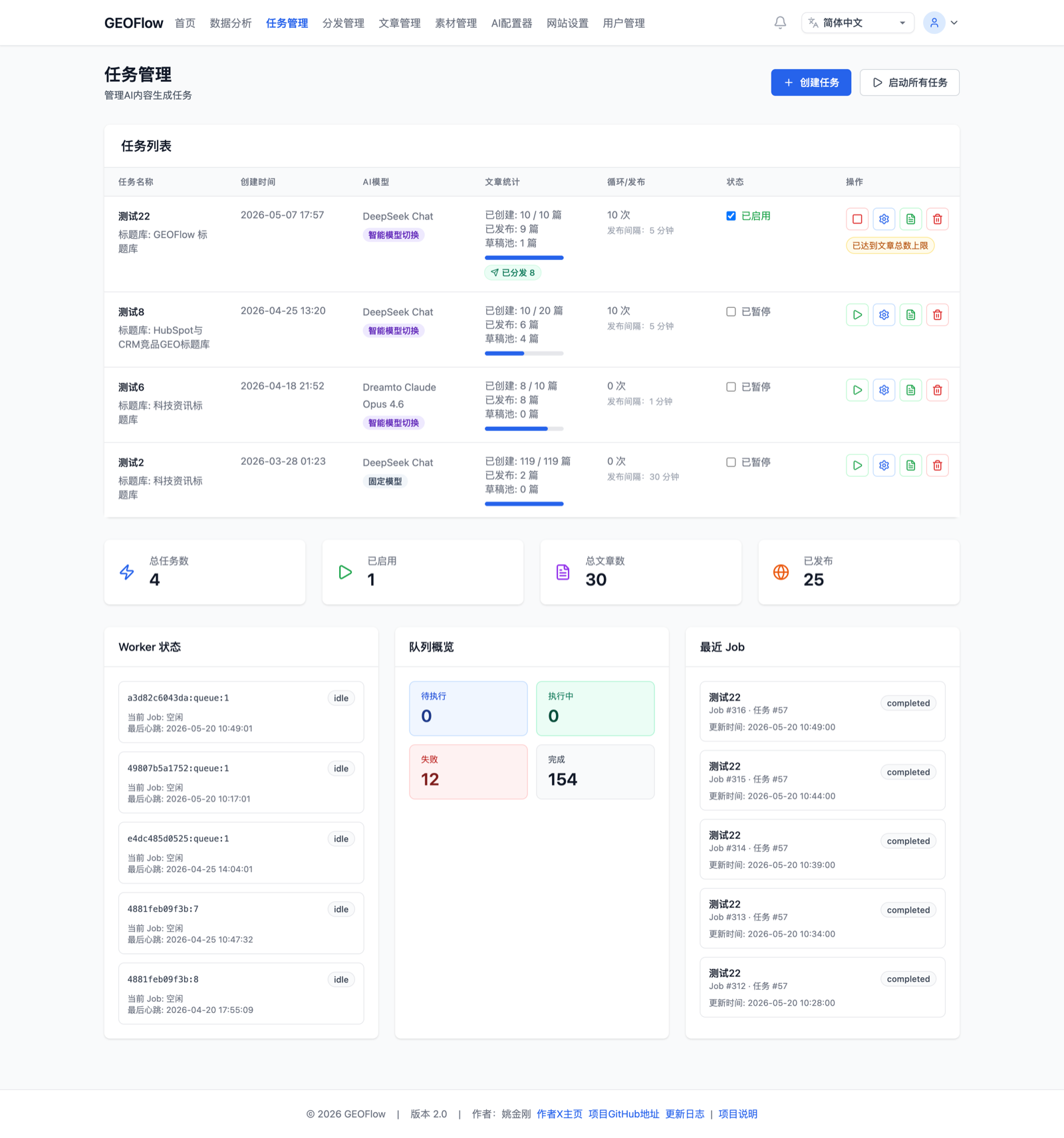Click progress bar of task 测试22

click(x=524, y=257)
